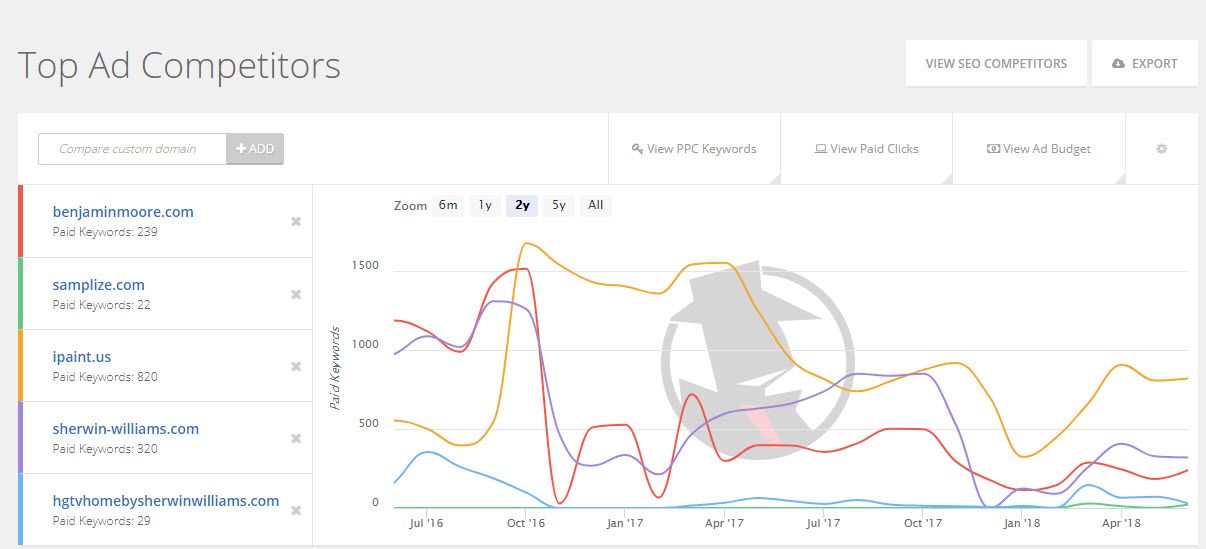Screen dimensions: 1206x549
Task: Click the Apr '18 axis label
Action: (x=1122, y=522)
